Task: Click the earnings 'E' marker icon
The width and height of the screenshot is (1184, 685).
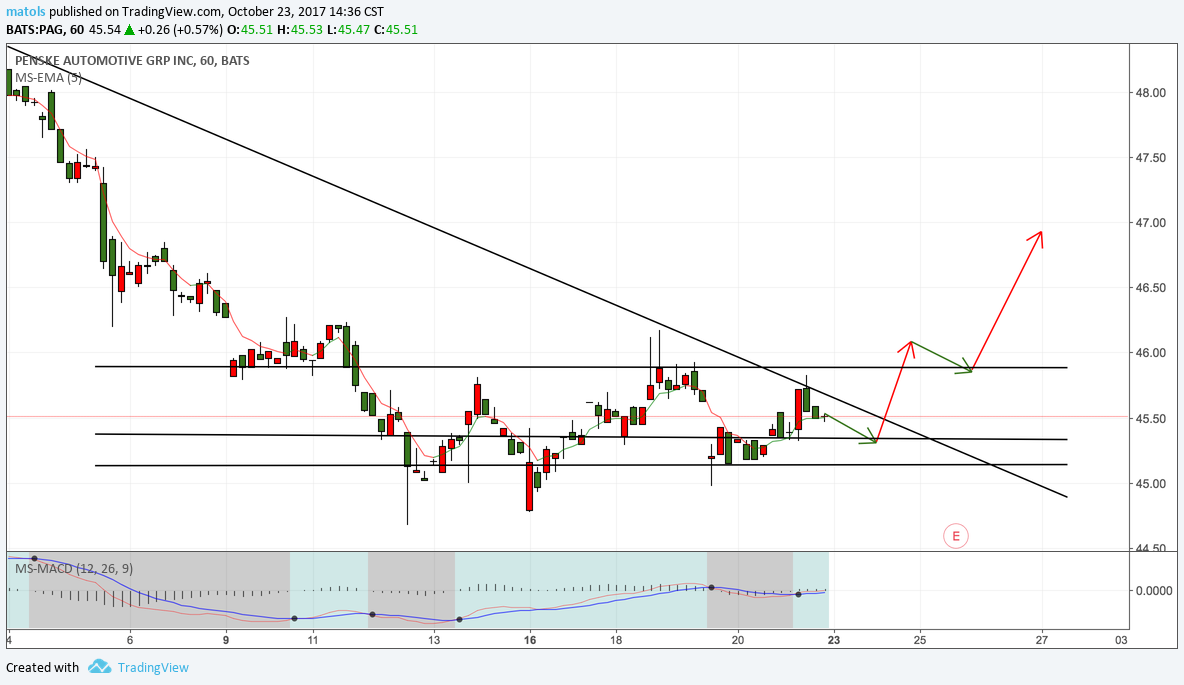Action: click(x=955, y=536)
